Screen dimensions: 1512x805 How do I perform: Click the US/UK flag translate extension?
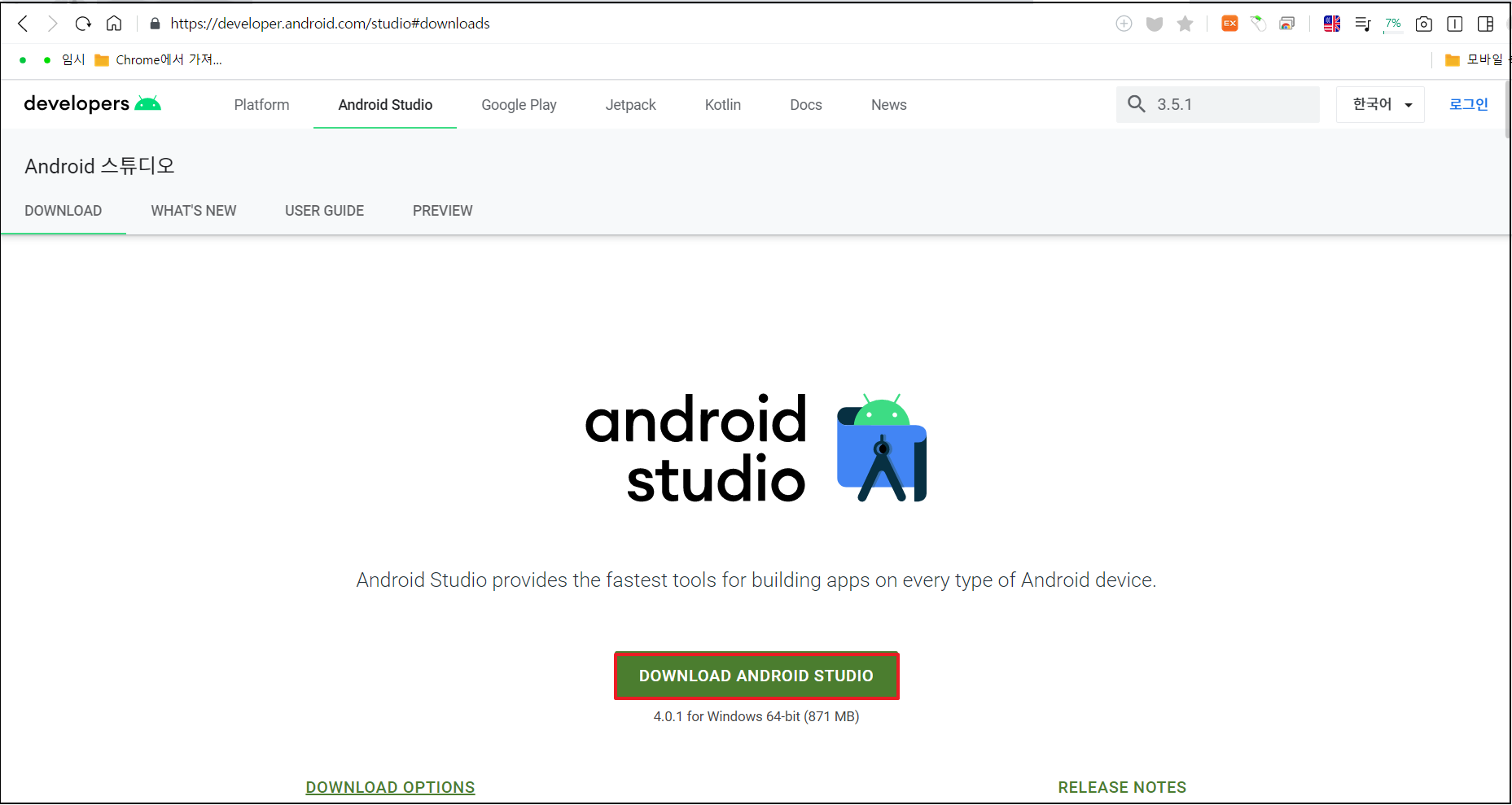[x=1332, y=24]
